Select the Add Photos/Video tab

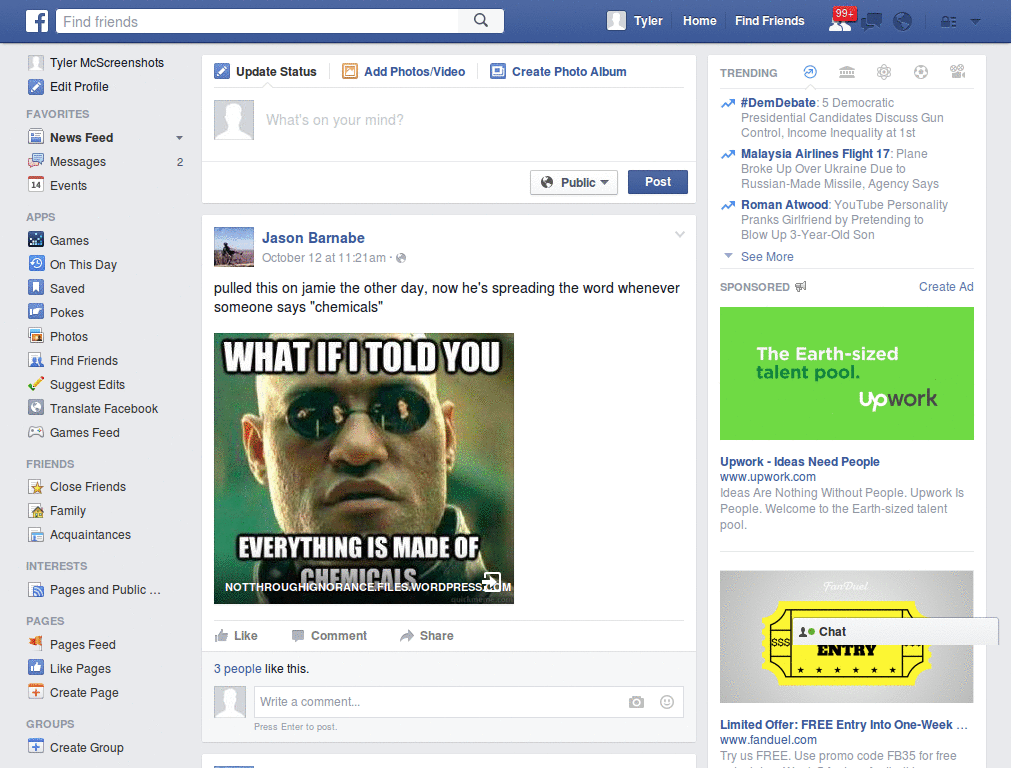[404, 72]
